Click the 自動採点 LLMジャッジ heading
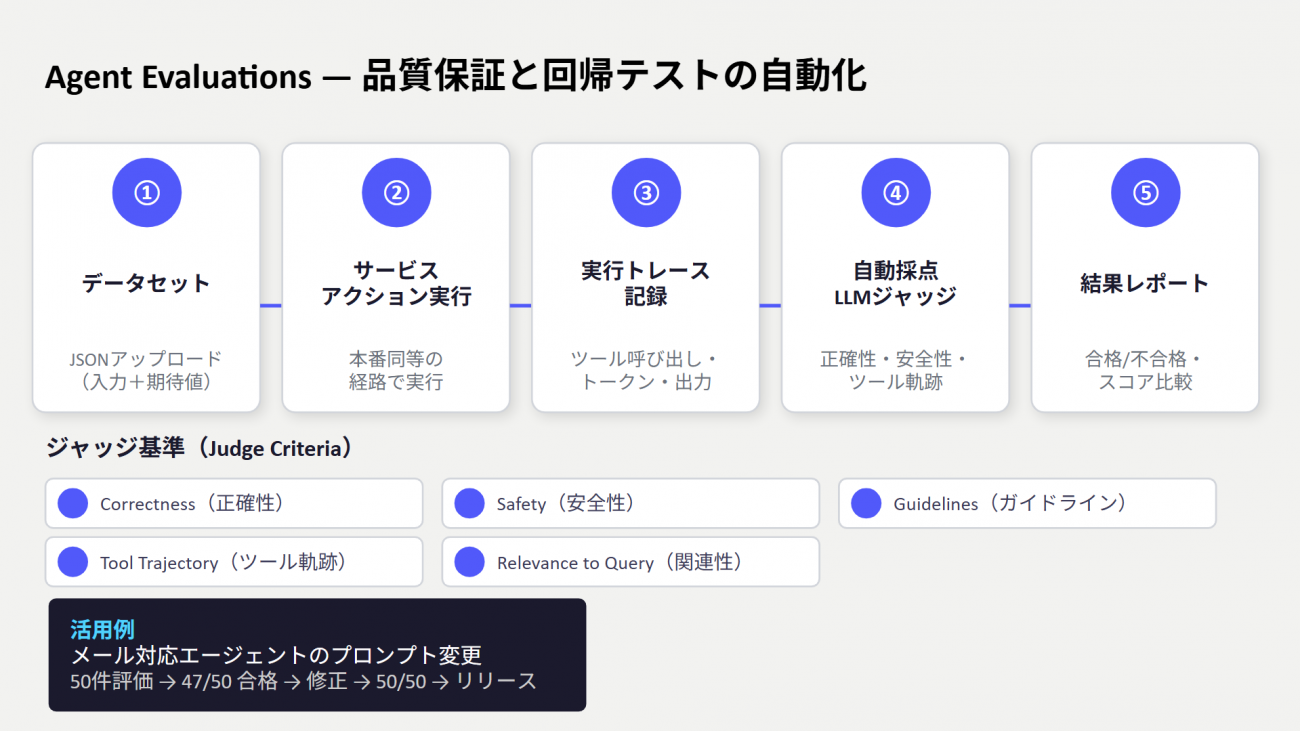 (896, 283)
